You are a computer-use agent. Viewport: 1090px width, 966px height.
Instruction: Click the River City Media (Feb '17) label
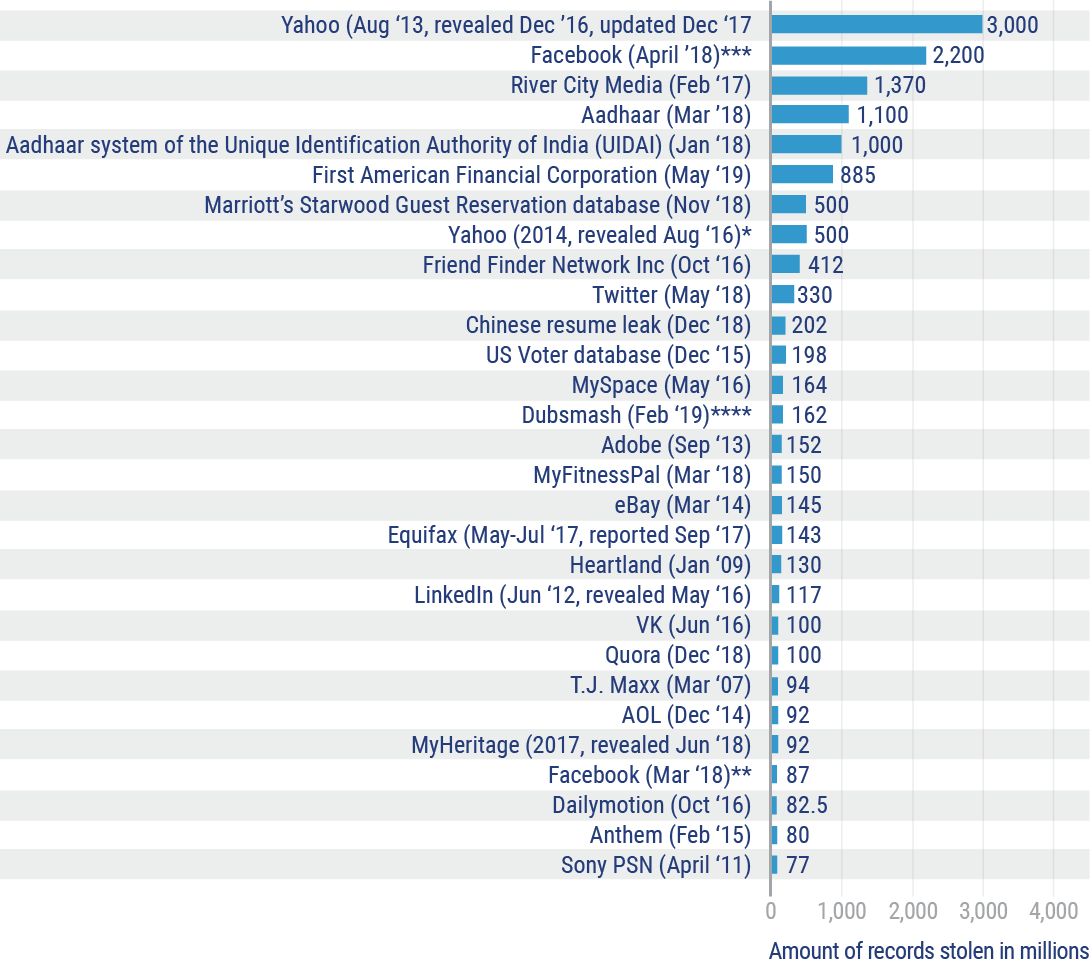[631, 85]
